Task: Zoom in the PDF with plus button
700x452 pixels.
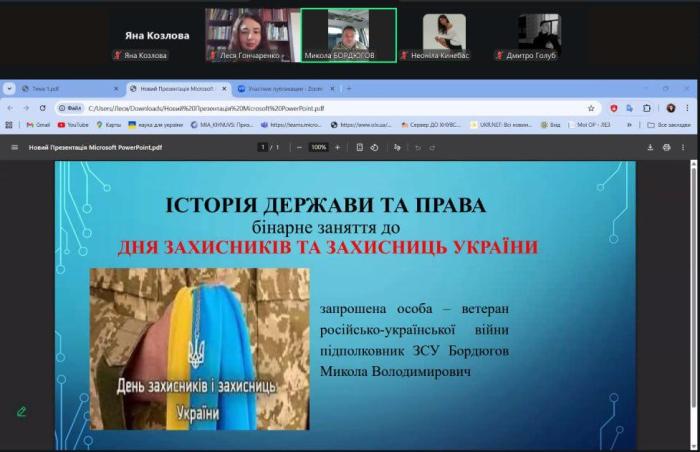Action: click(x=337, y=147)
